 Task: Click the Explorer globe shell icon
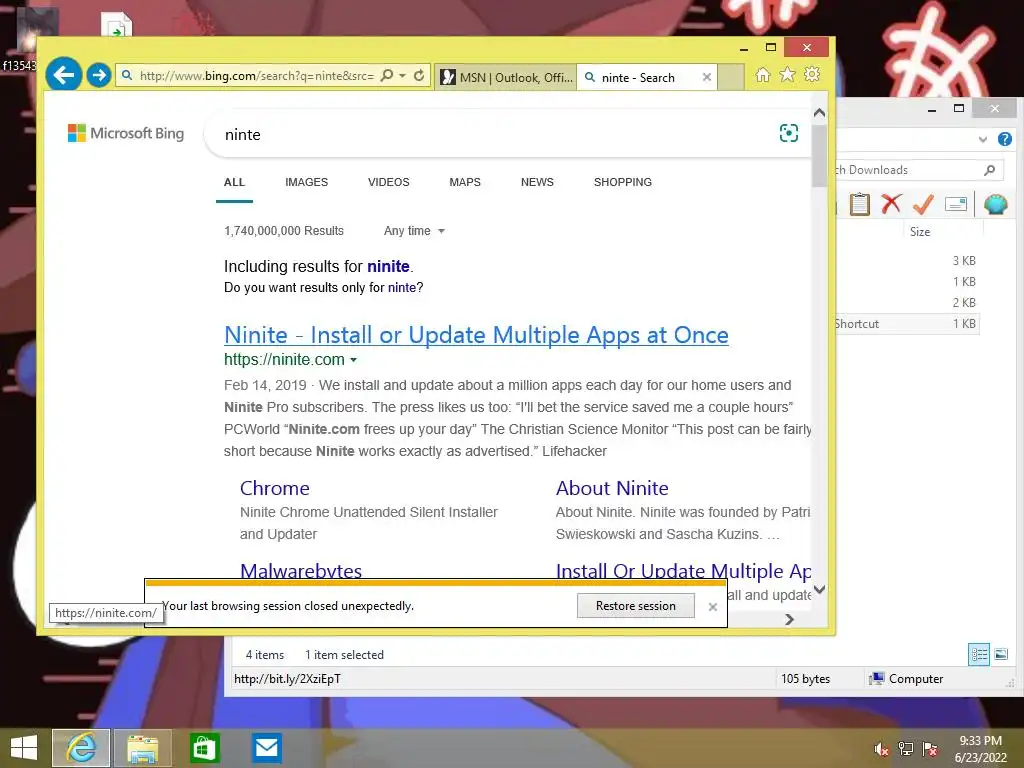click(995, 204)
